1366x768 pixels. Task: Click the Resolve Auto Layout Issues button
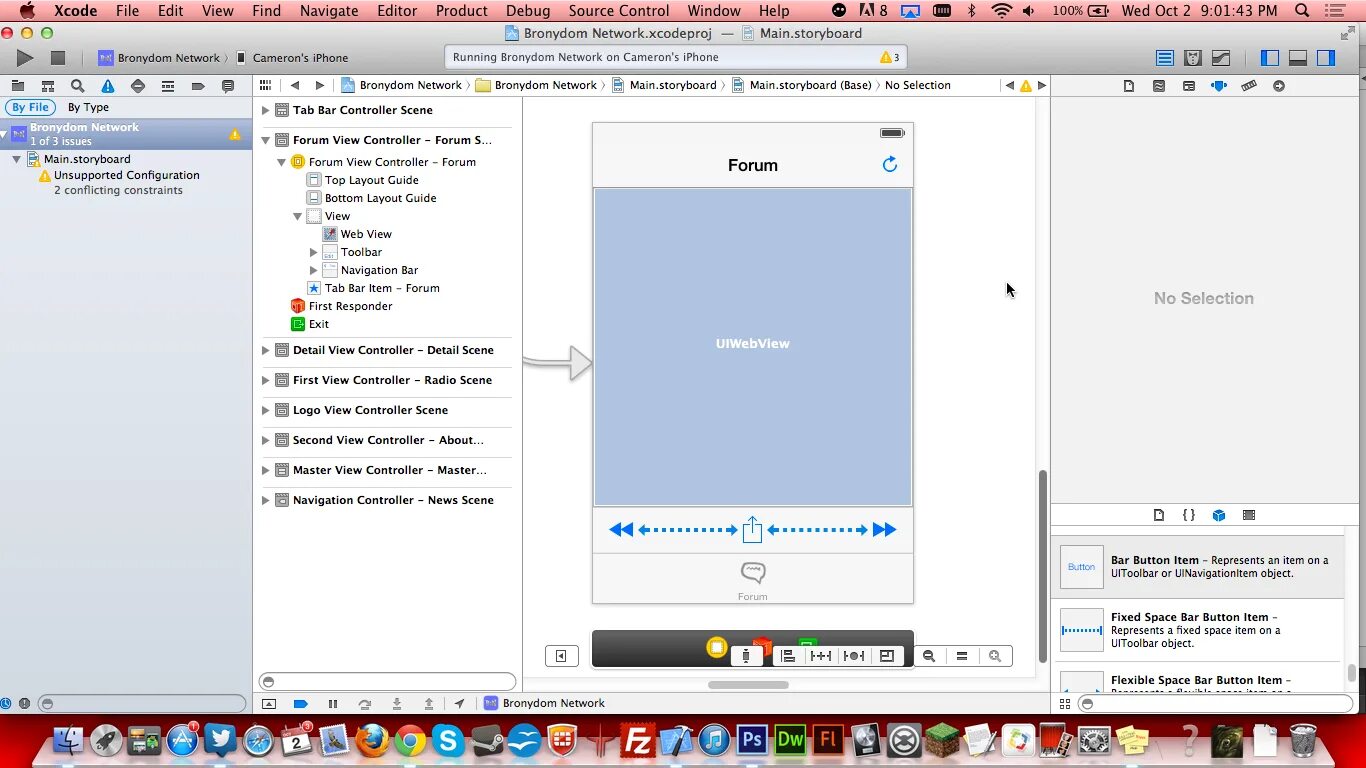(854, 656)
